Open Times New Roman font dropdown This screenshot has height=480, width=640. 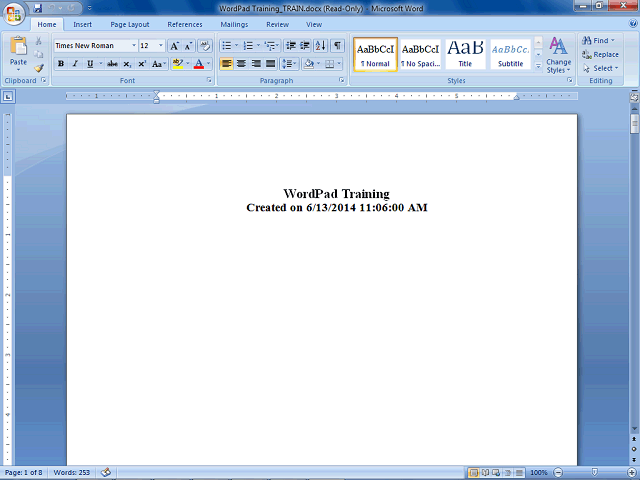pos(133,46)
